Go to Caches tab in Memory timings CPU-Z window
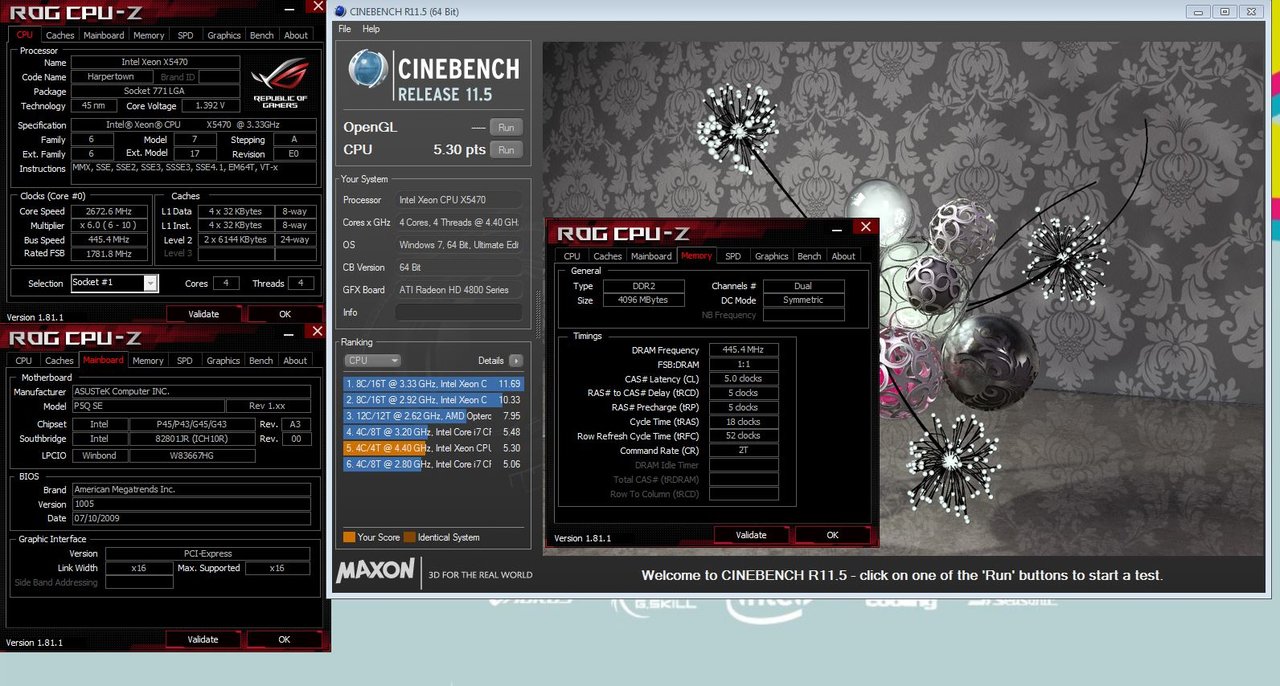 [608, 256]
